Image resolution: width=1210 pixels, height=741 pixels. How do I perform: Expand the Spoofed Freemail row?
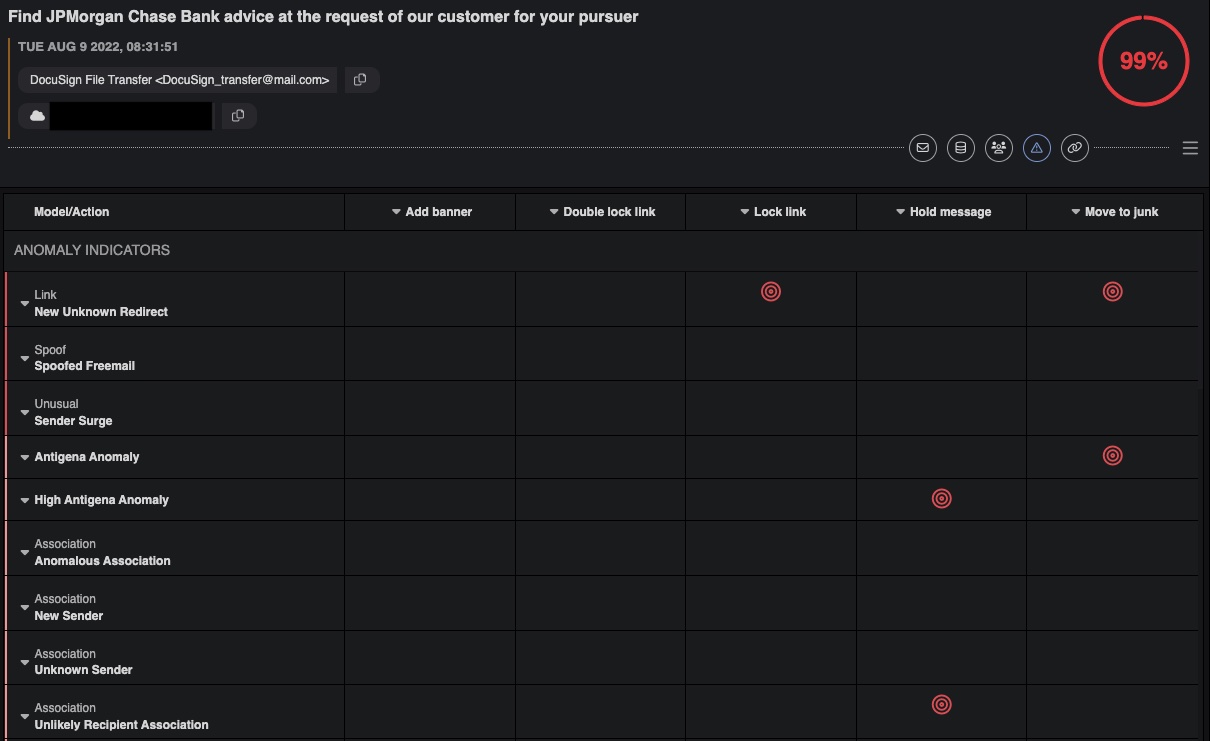pos(25,358)
